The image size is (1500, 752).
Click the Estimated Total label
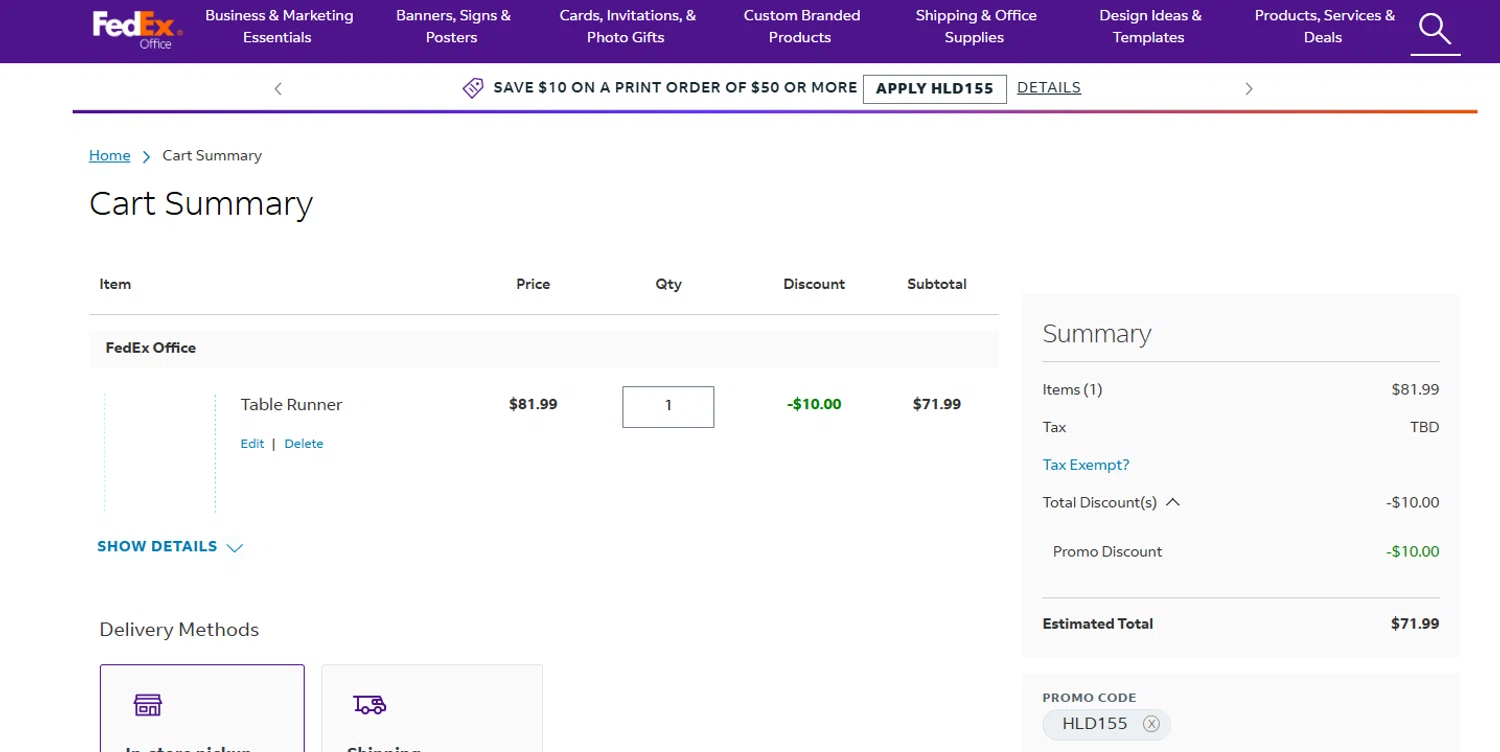[x=1098, y=624]
